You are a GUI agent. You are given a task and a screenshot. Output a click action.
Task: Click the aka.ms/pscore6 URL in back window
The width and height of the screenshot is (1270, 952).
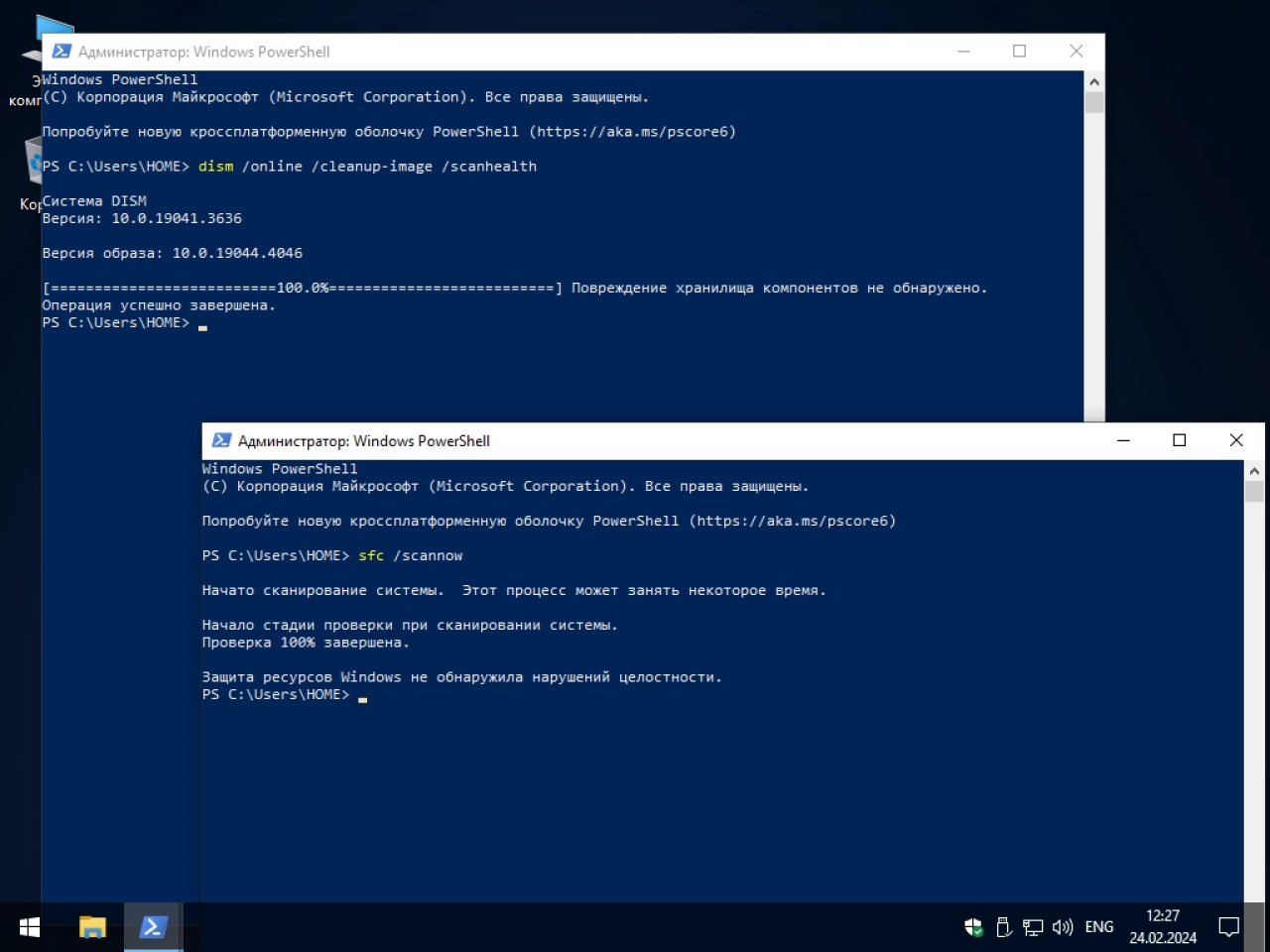pyautogui.click(x=632, y=132)
